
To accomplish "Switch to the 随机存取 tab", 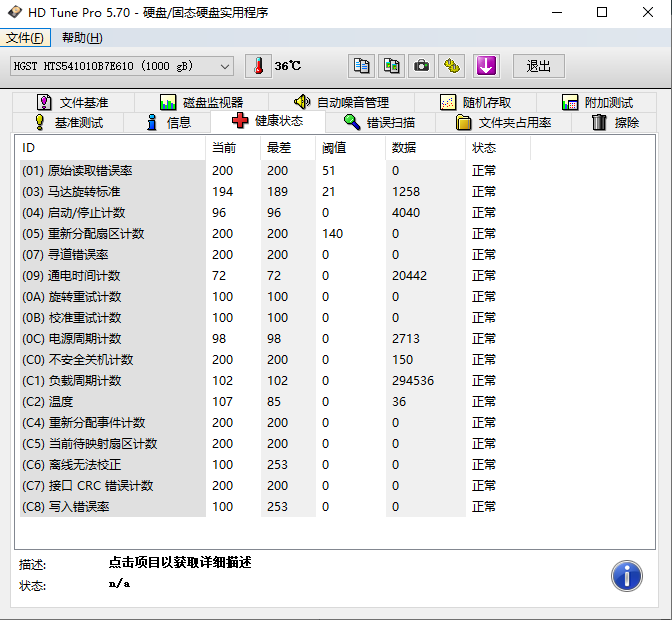I will pos(475,102).
